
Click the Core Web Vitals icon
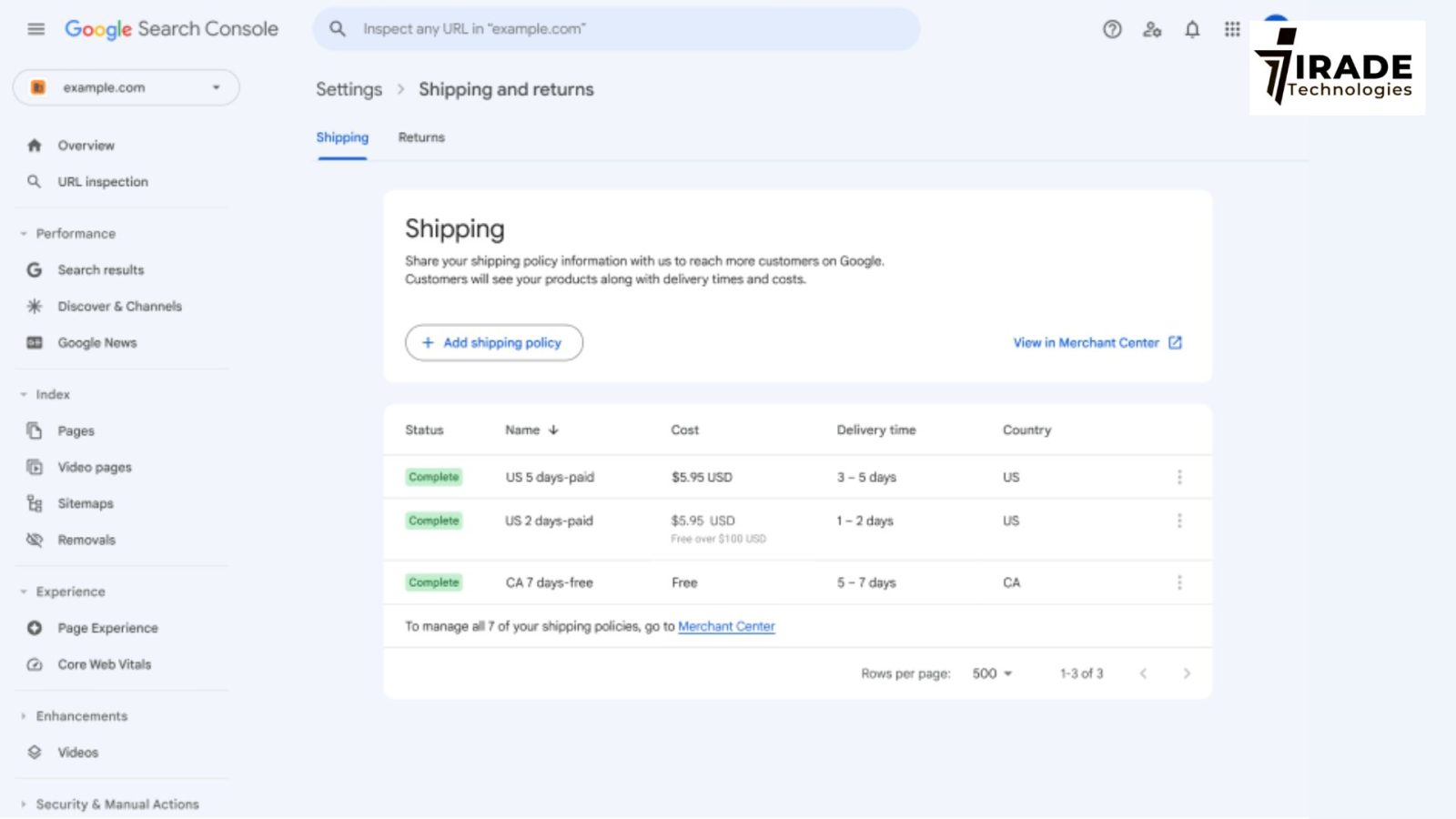(34, 664)
